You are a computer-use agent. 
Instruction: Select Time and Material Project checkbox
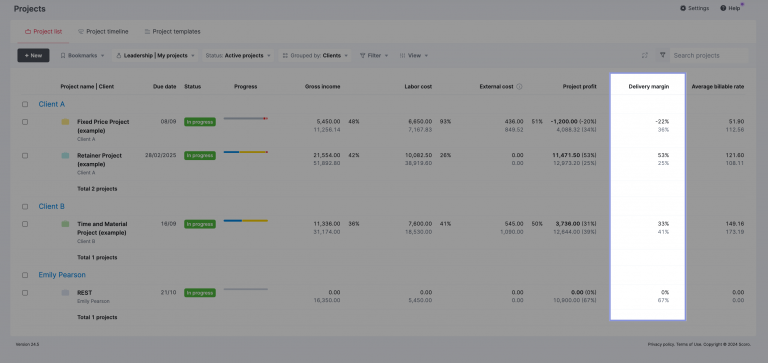[25, 224]
